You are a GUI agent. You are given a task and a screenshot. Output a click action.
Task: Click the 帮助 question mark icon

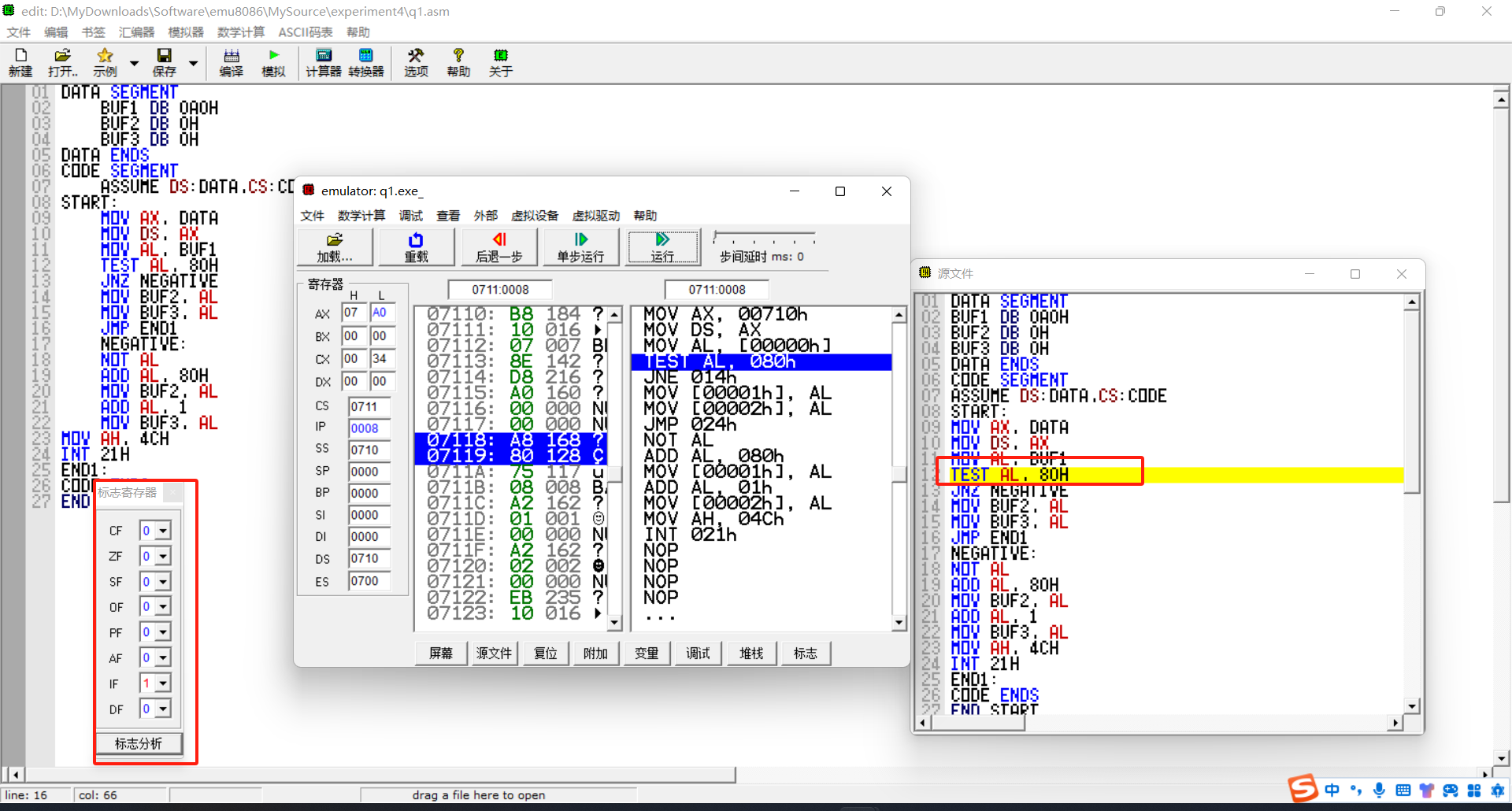tap(458, 62)
